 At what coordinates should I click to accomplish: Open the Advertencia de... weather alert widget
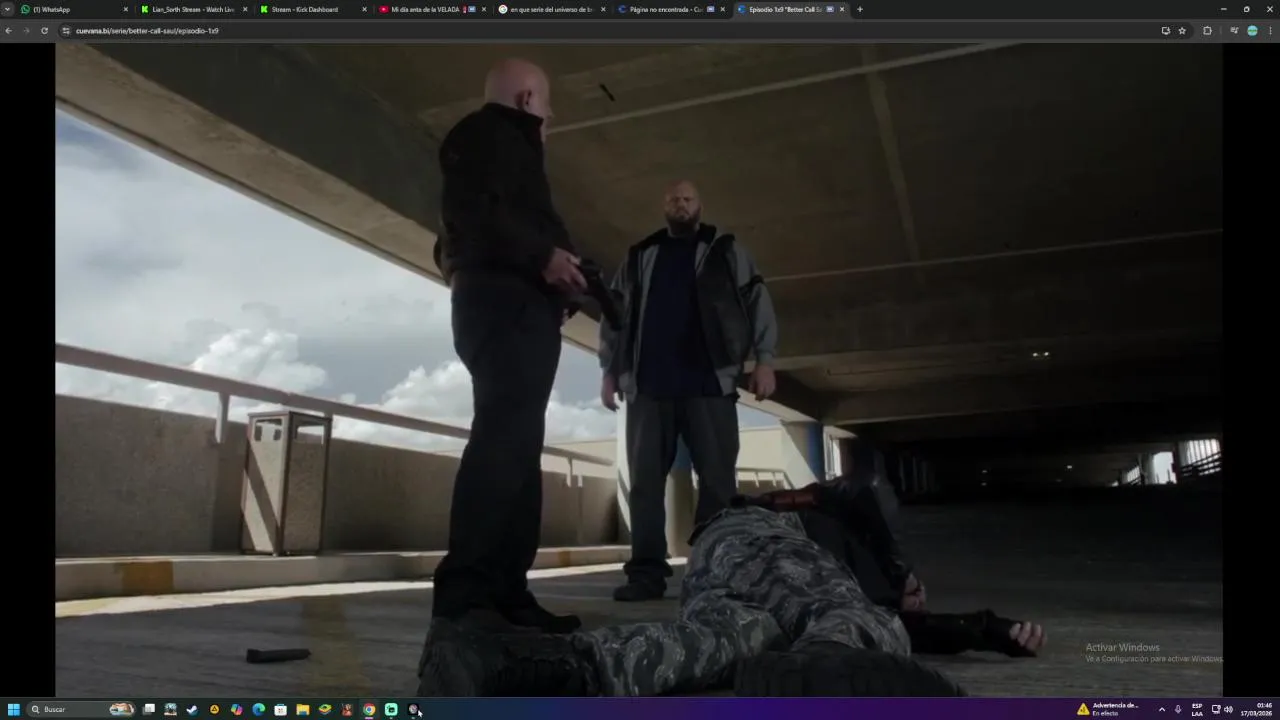pos(1108,709)
